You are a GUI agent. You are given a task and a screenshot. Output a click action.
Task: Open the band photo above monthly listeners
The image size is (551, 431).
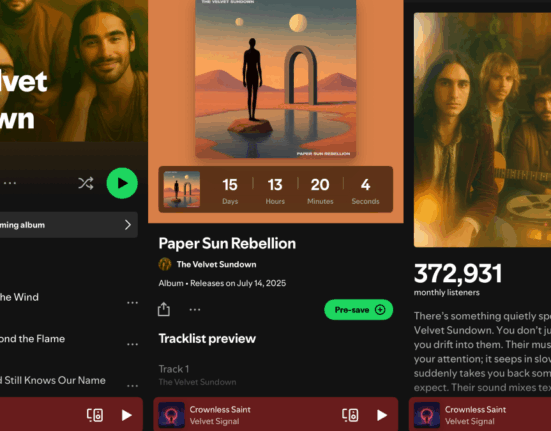pyautogui.click(x=482, y=130)
